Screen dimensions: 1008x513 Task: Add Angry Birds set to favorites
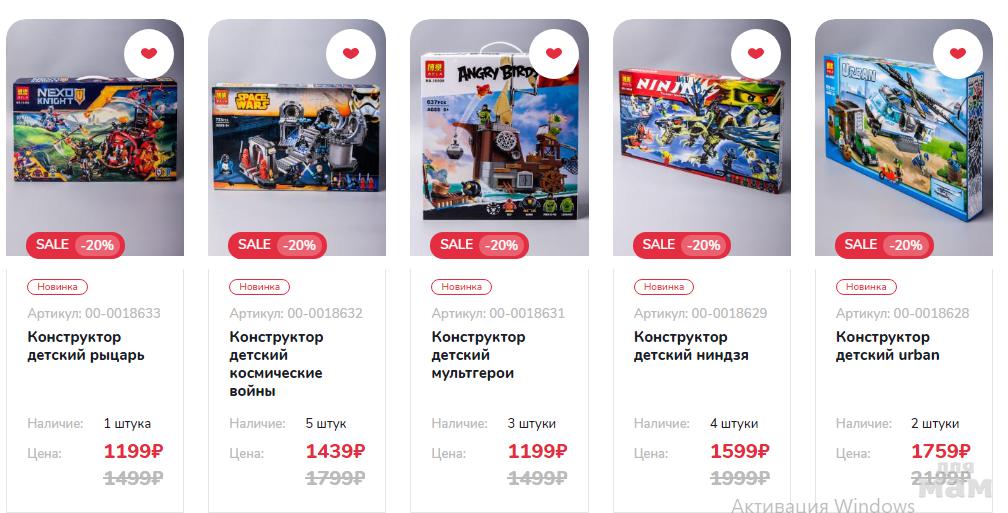[x=554, y=53]
